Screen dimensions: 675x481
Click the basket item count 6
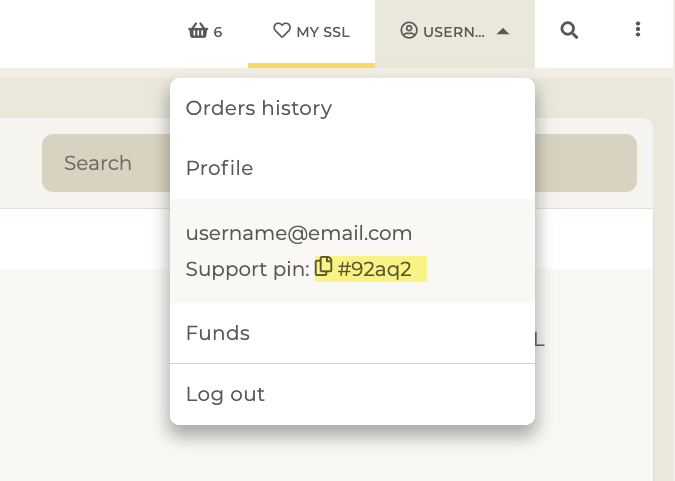(218, 32)
